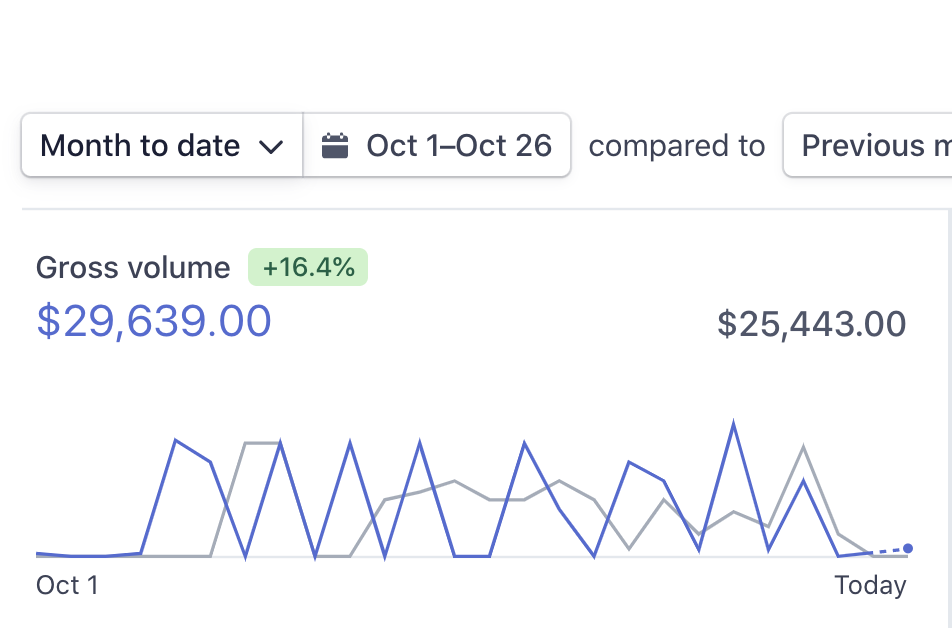This screenshot has height=630, width=952.
Task: Open the Month to date dropdown
Action: (162, 145)
